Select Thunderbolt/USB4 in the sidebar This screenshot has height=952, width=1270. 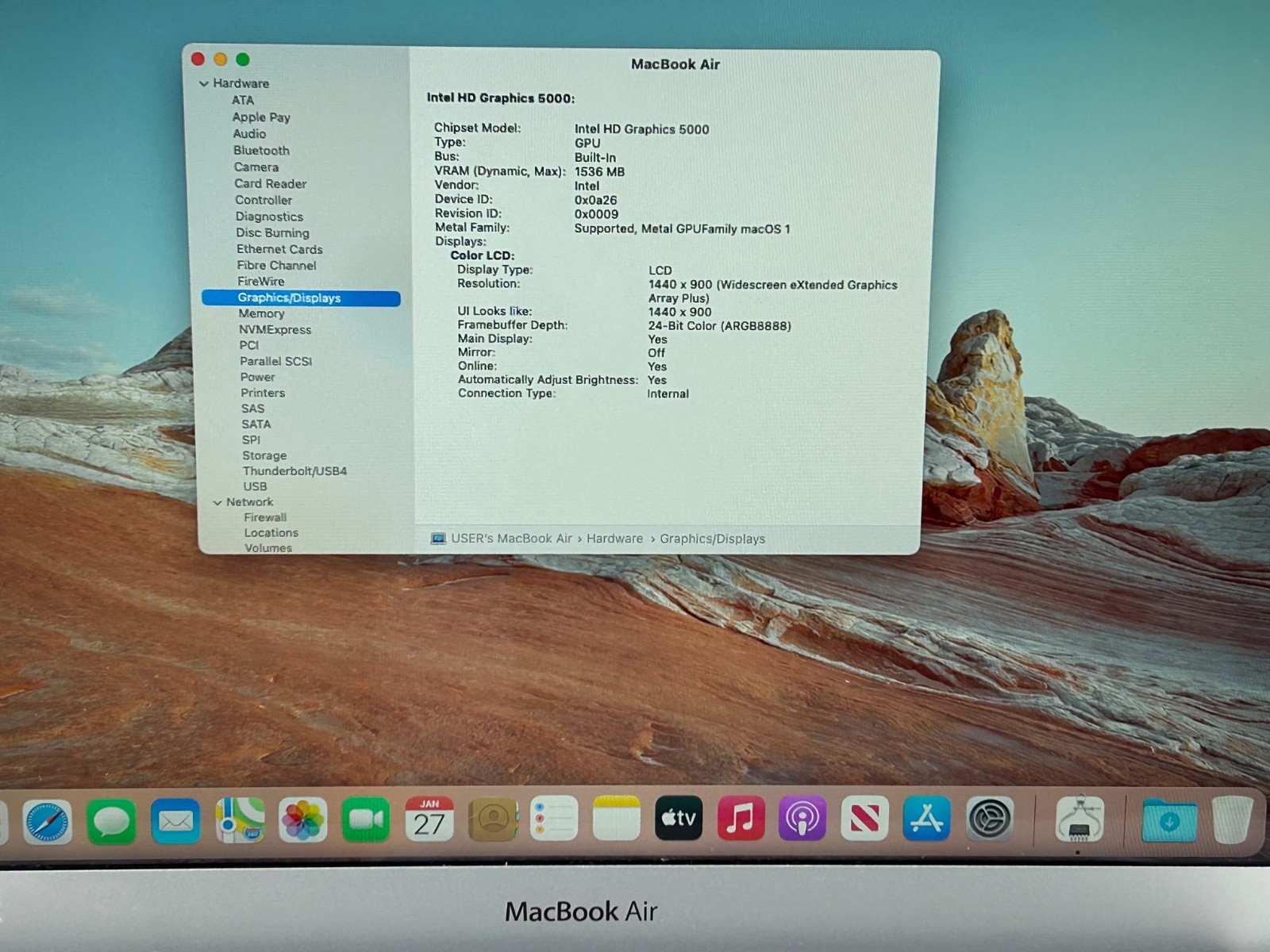(294, 471)
